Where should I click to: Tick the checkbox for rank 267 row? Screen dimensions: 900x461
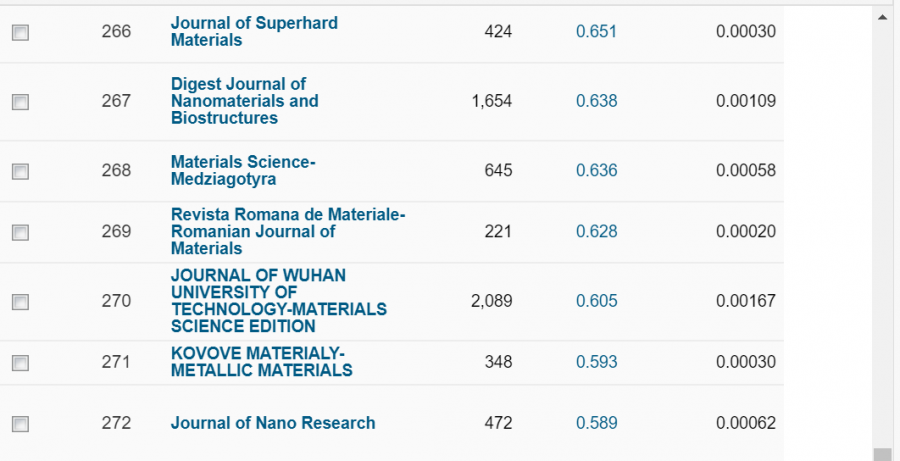click(20, 101)
